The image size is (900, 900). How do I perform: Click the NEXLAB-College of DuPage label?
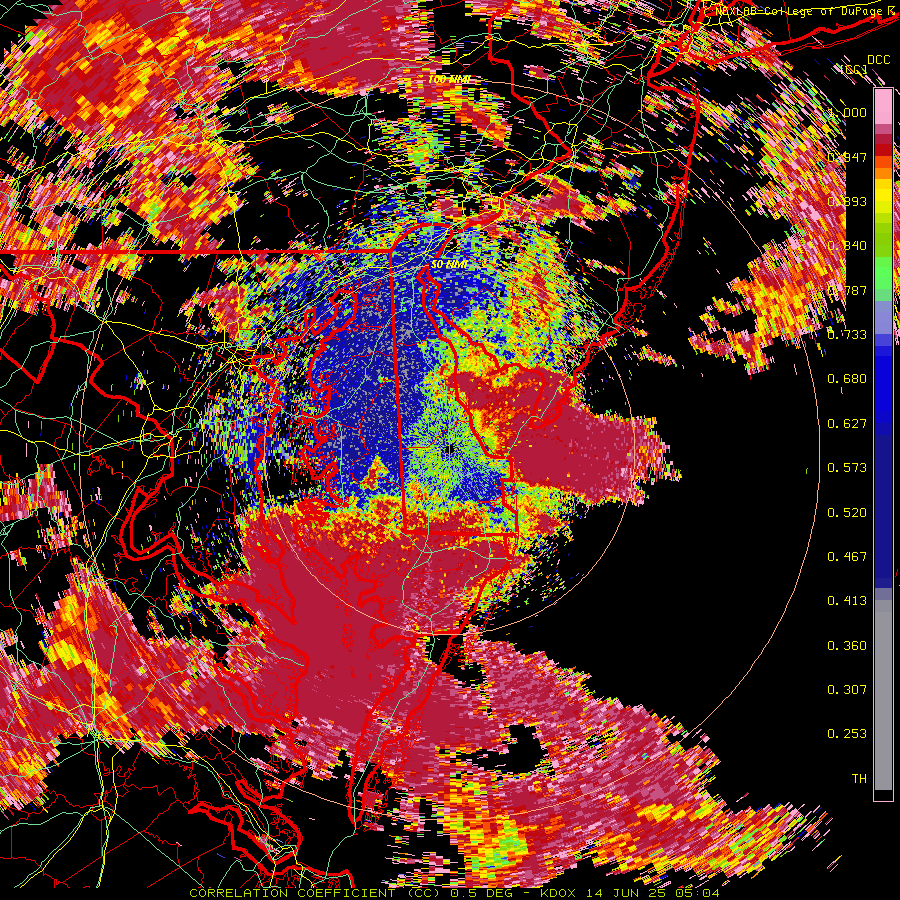(806, 11)
